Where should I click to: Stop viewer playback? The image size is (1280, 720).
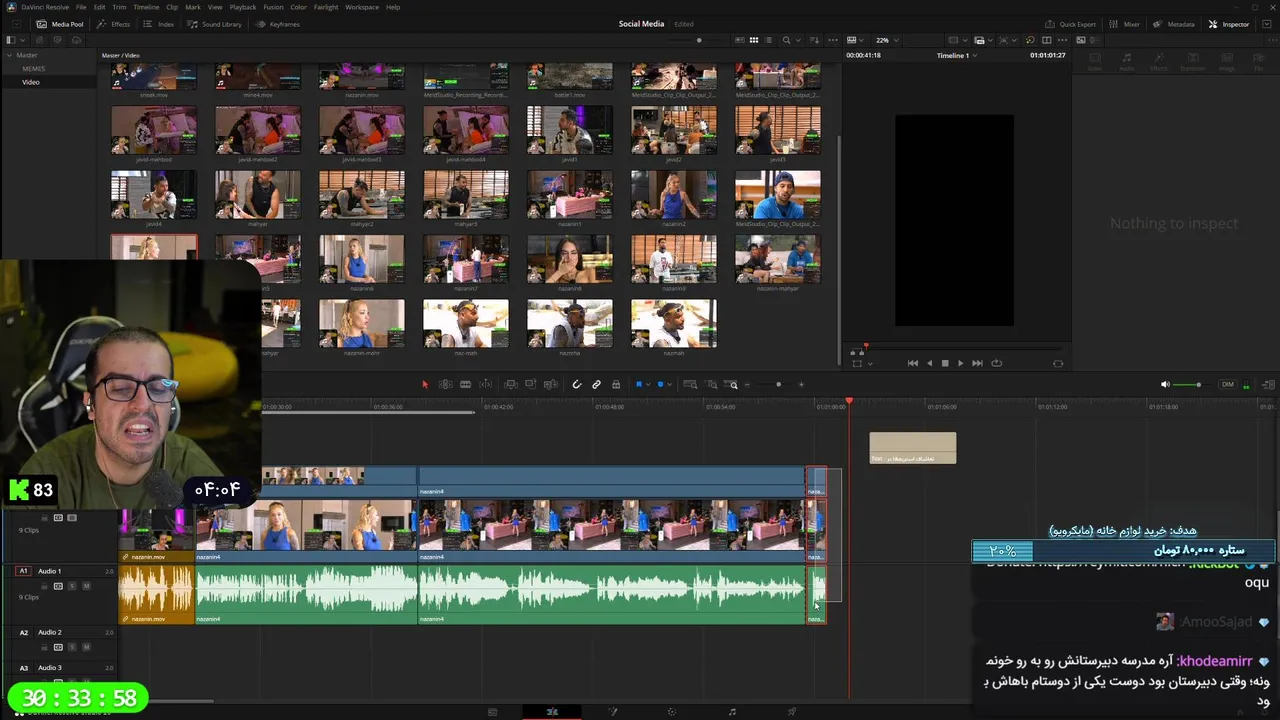coord(945,363)
